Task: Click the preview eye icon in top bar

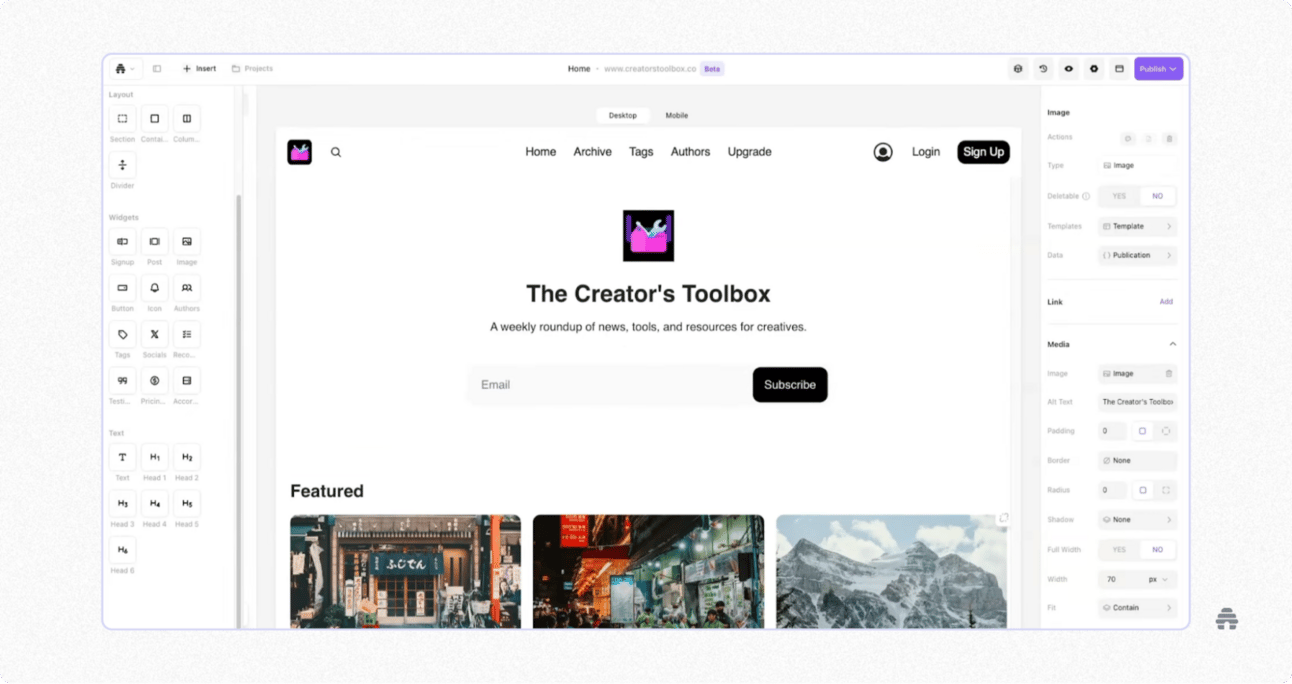Action: click(x=1069, y=69)
